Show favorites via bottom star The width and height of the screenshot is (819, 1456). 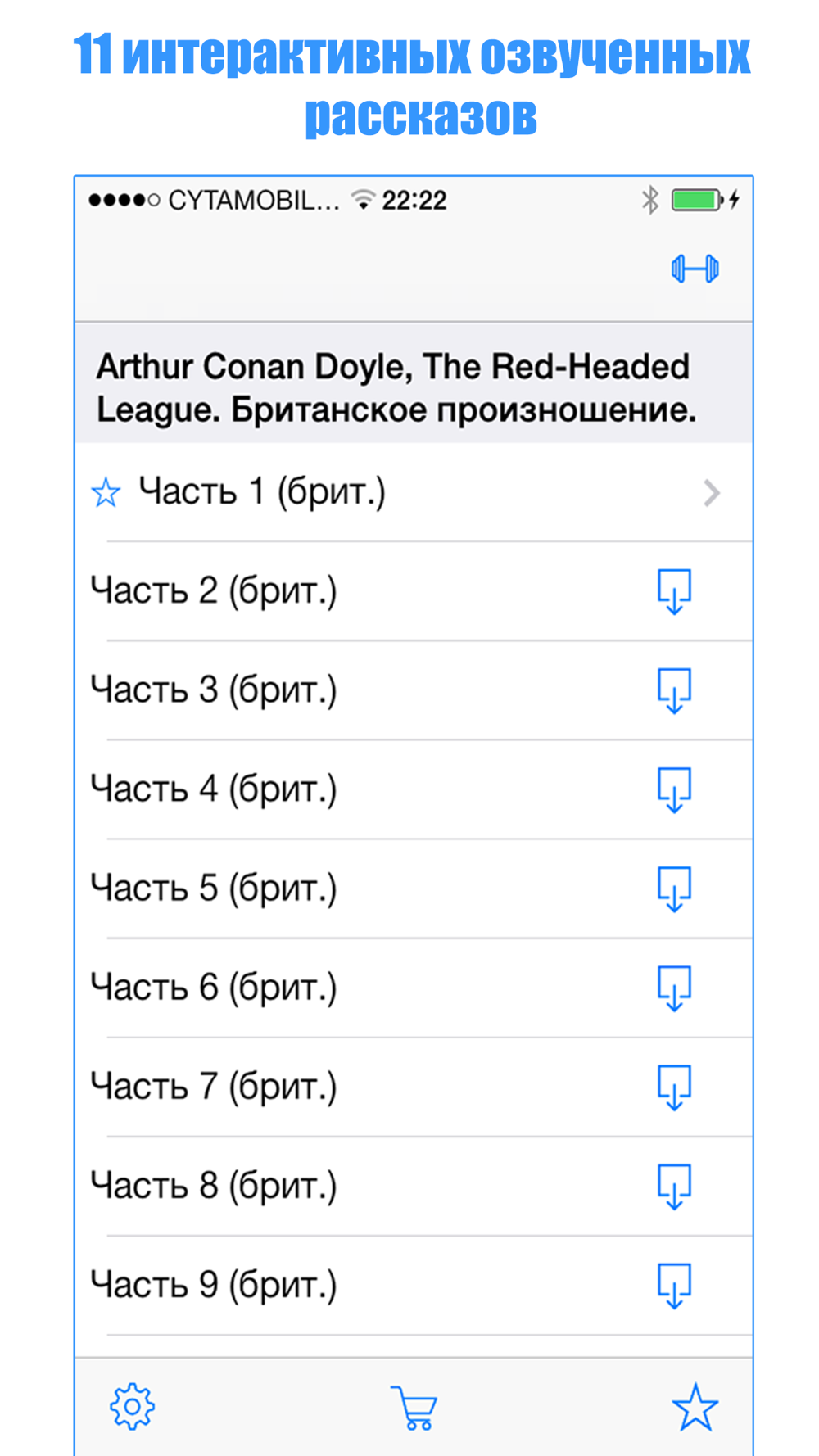[x=695, y=1407]
